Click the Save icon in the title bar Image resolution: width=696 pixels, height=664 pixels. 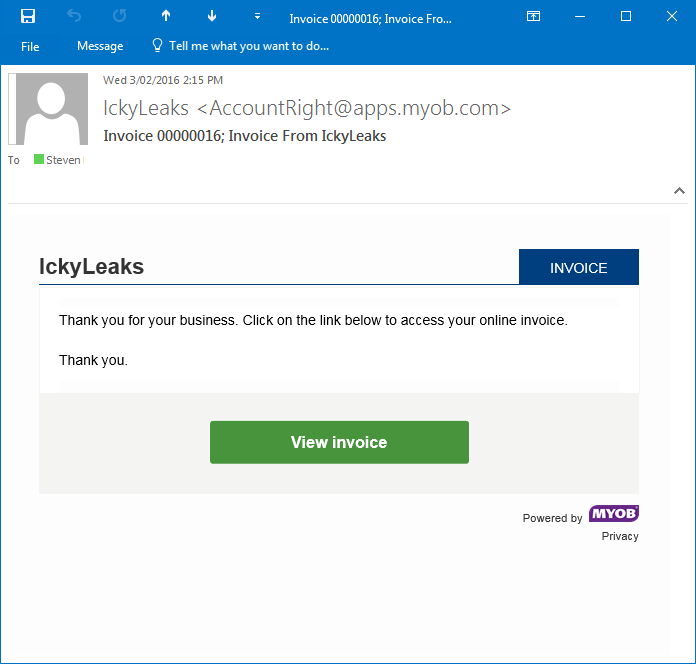pyautogui.click(x=28, y=16)
